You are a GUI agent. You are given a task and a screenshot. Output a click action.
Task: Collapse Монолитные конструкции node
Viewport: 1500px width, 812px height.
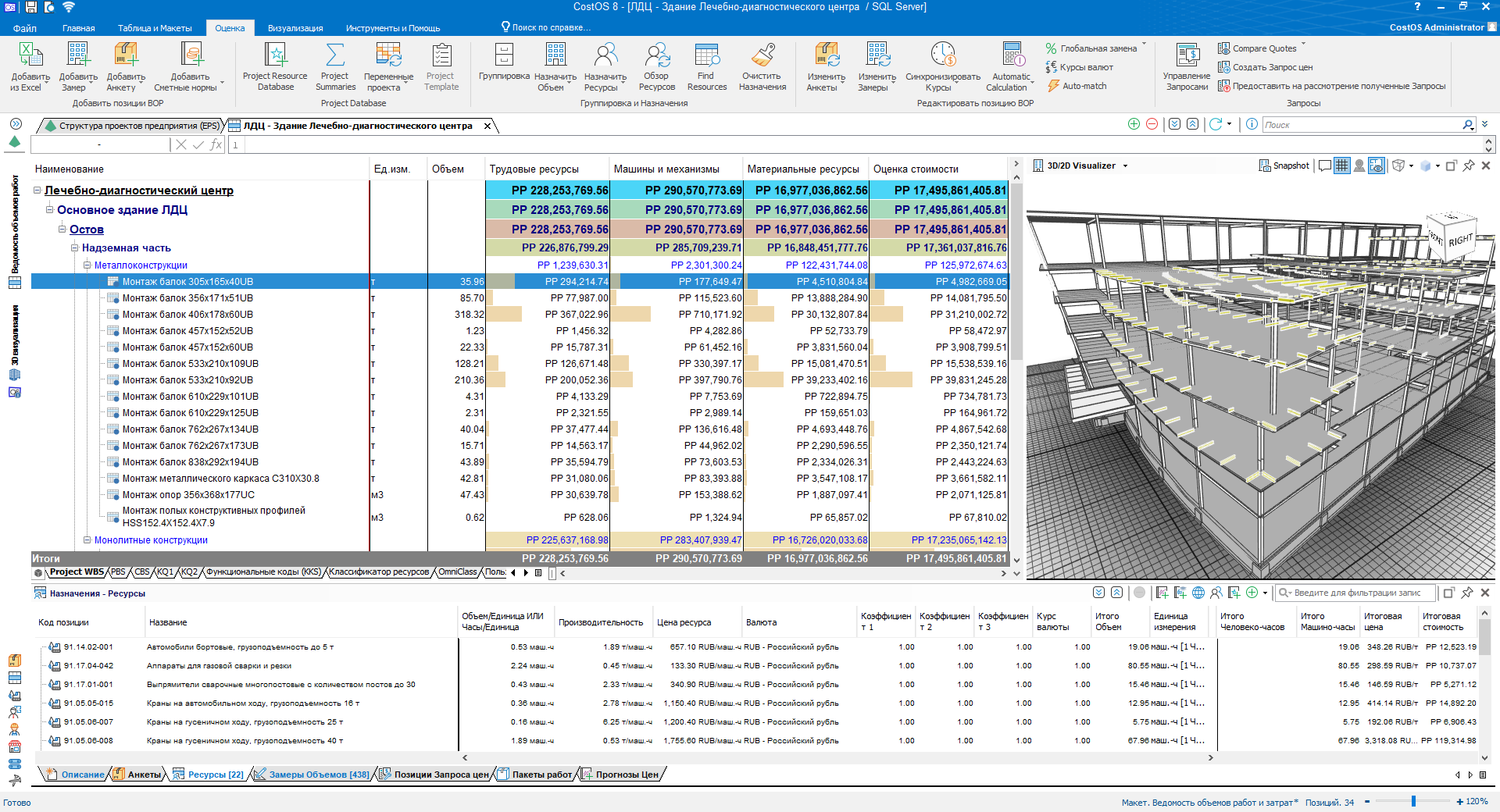[87, 540]
